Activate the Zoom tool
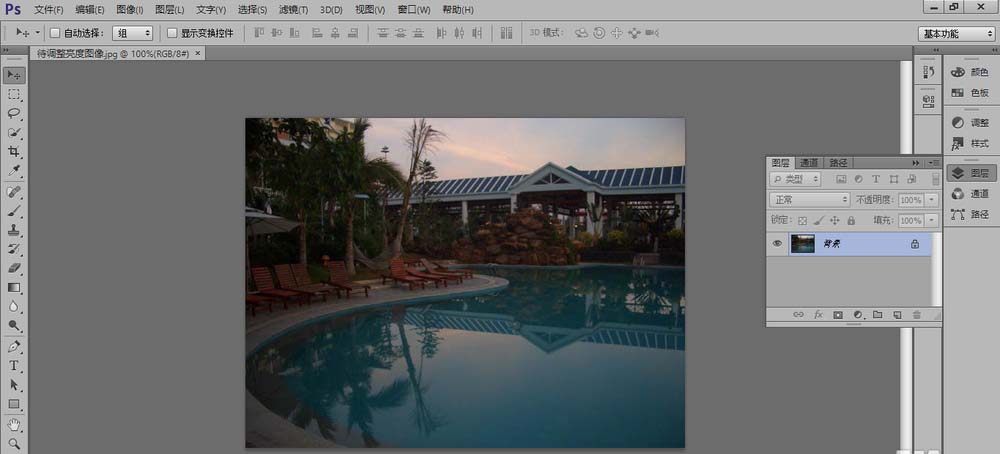The width and height of the screenshot is (1000, 454). point(14,443)
